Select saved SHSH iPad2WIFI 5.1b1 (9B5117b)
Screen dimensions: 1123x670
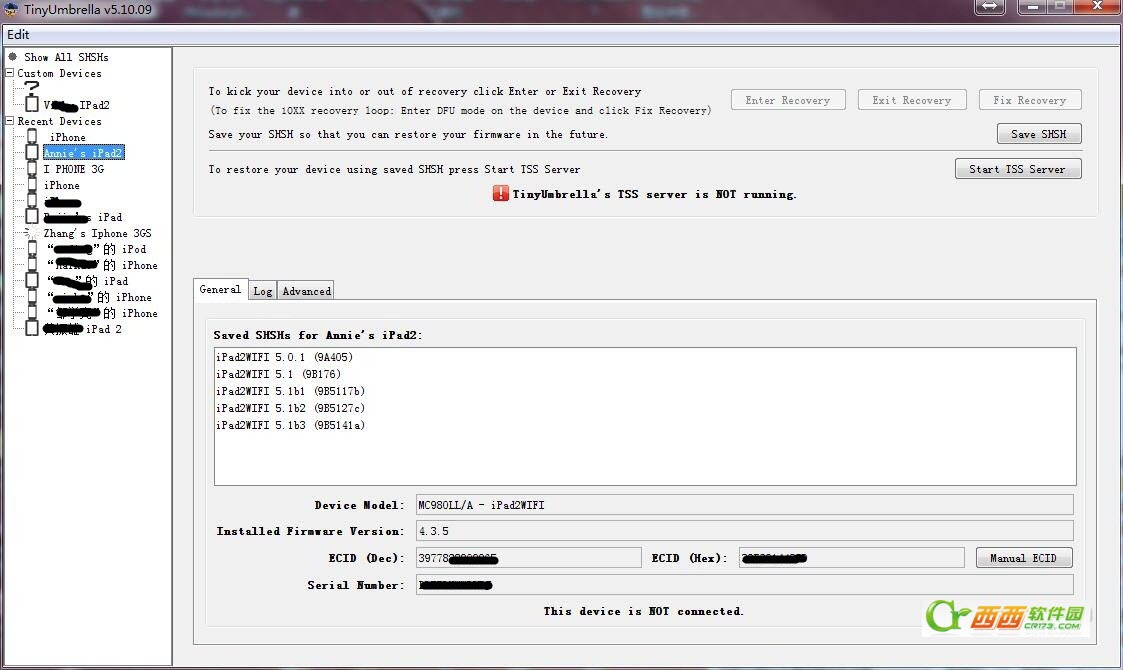coord(290,391)
